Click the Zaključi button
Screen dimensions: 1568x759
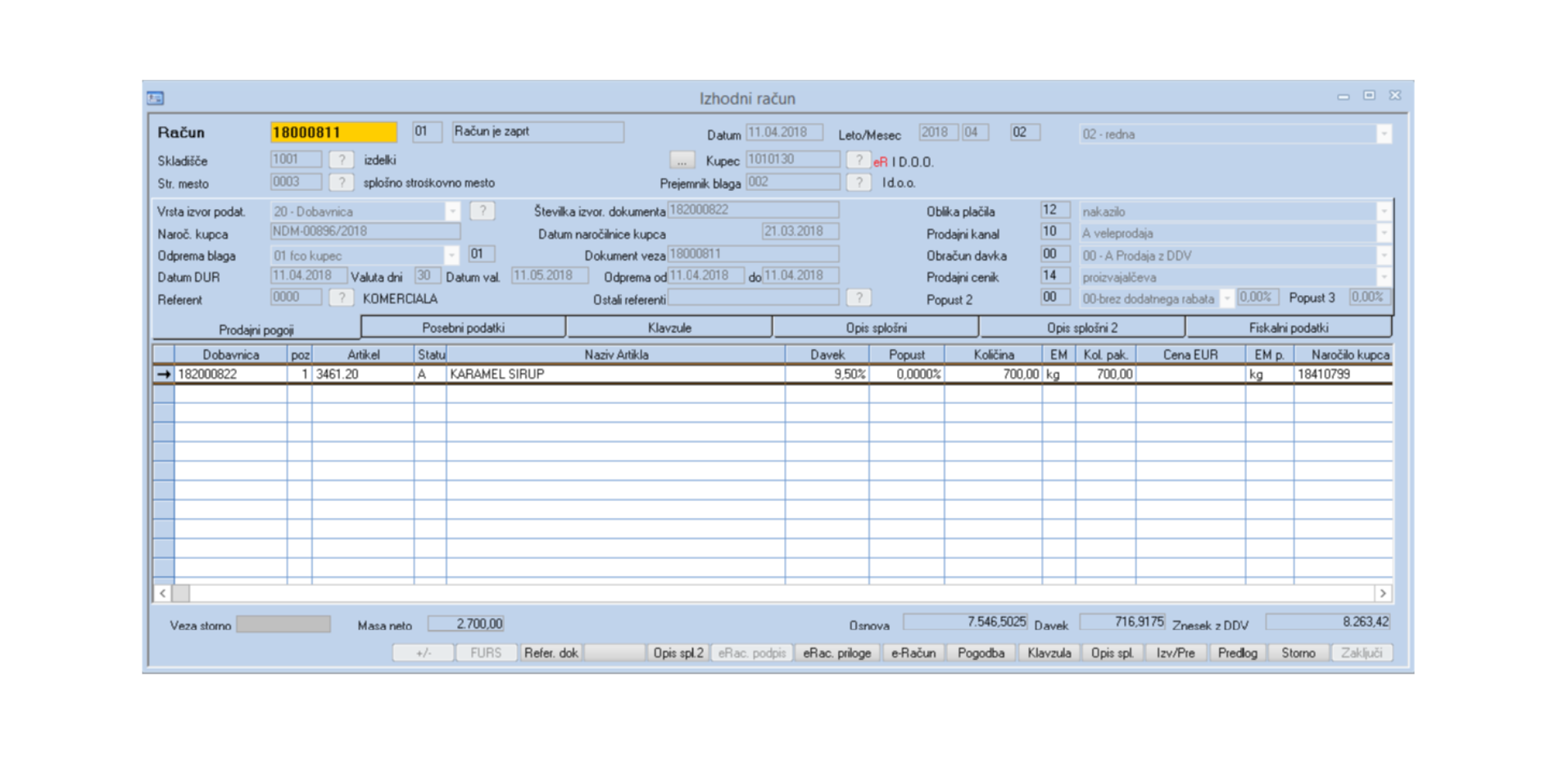point(1362,652)
